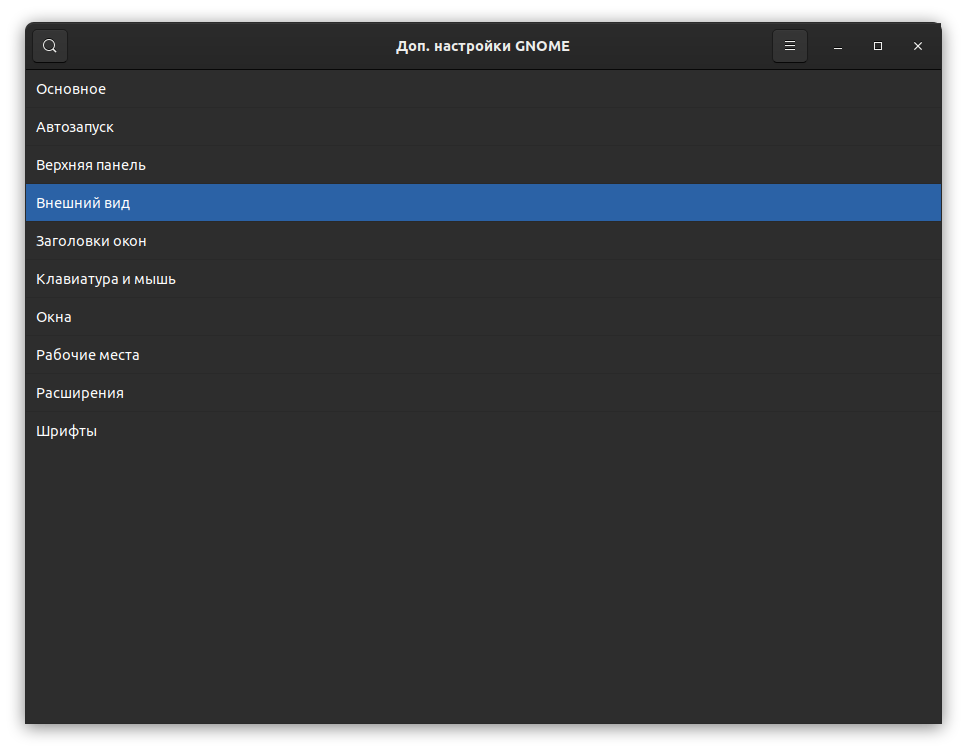Screen dimensions: 967x752
Task: Click the Доп. настройки GNOME window title
Action: tap(483, 46)
